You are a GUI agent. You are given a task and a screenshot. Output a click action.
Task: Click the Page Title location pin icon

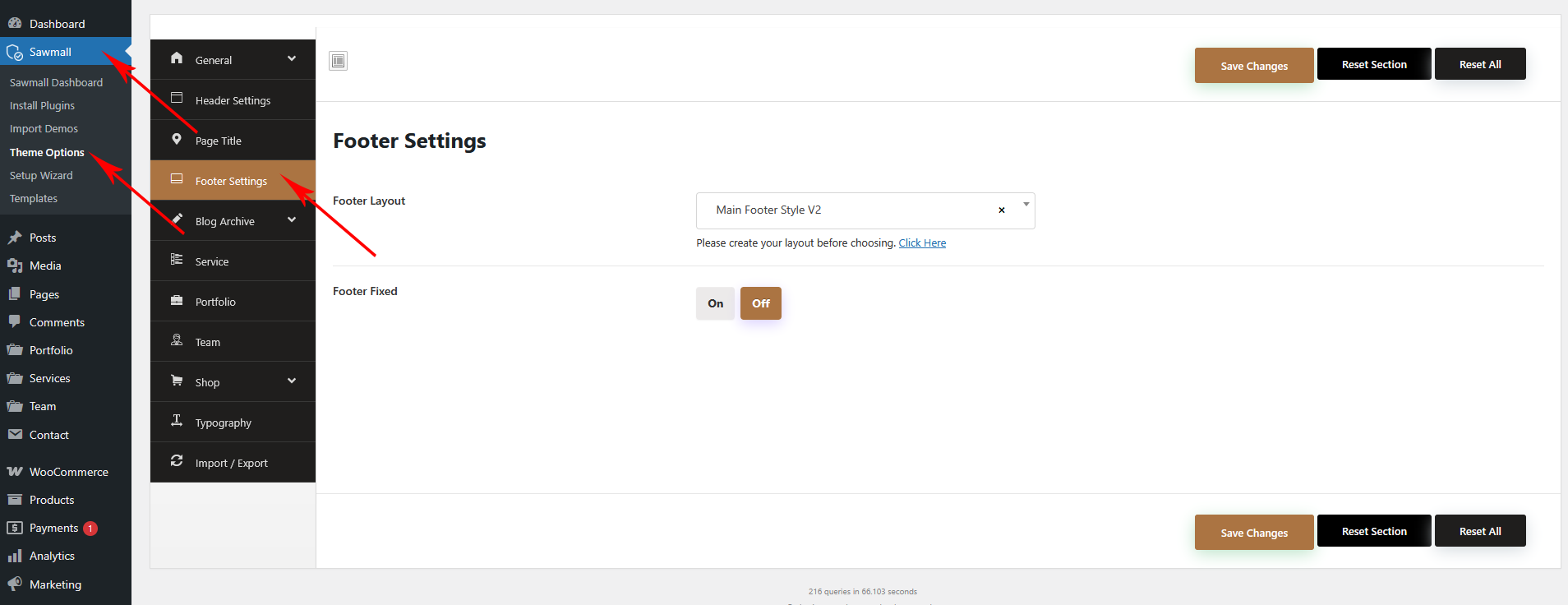(x=177, y=139)
